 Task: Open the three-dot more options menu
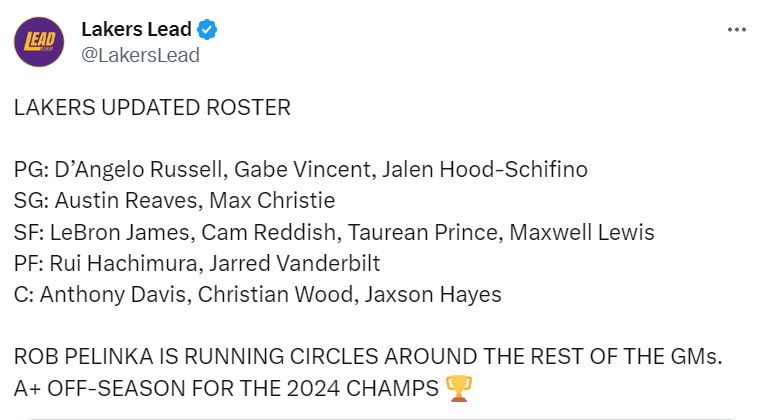pyautogui.click(x=737, y=30)
